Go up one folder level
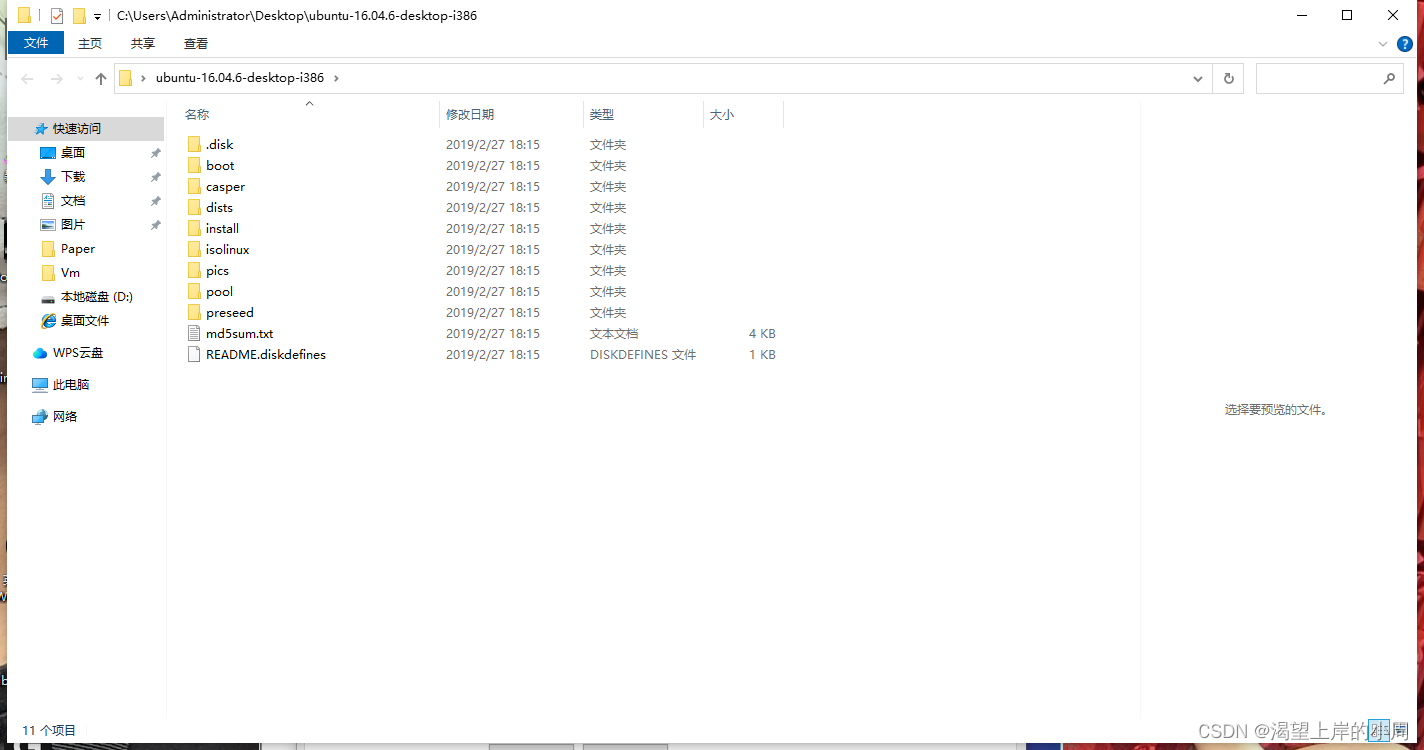 [101, 78]
